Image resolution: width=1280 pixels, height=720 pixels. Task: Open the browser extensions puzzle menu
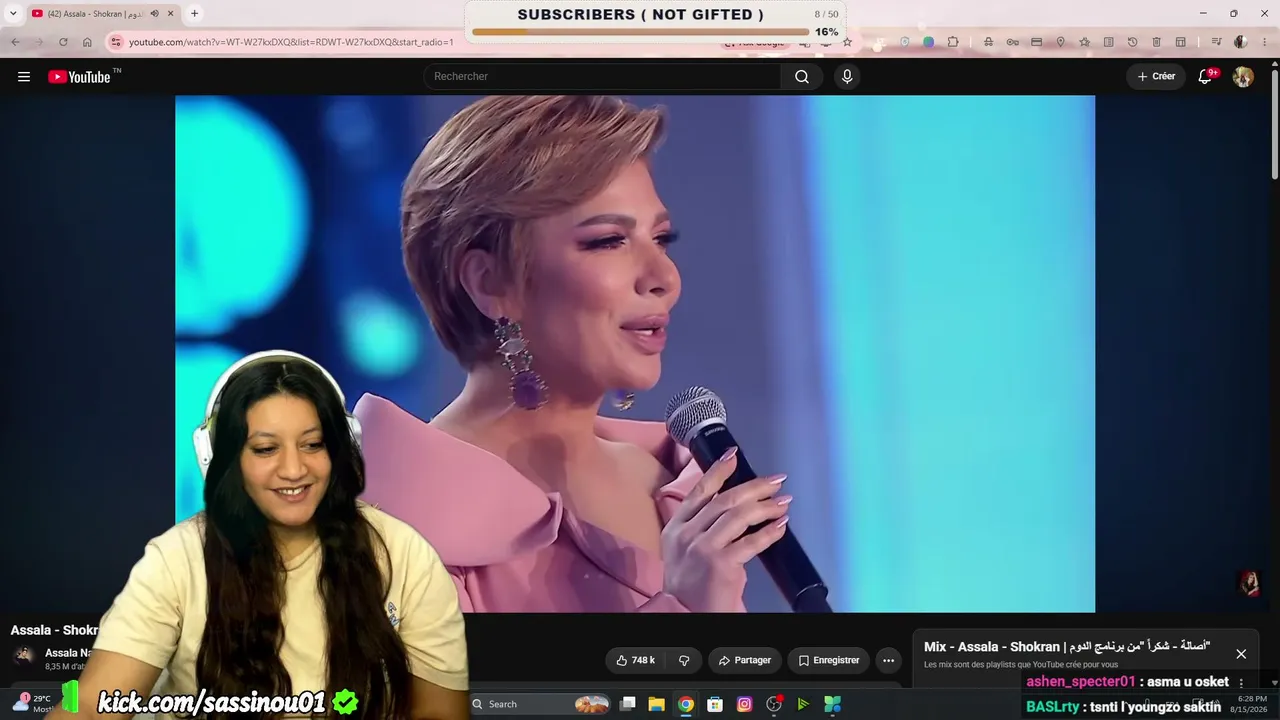953,42
